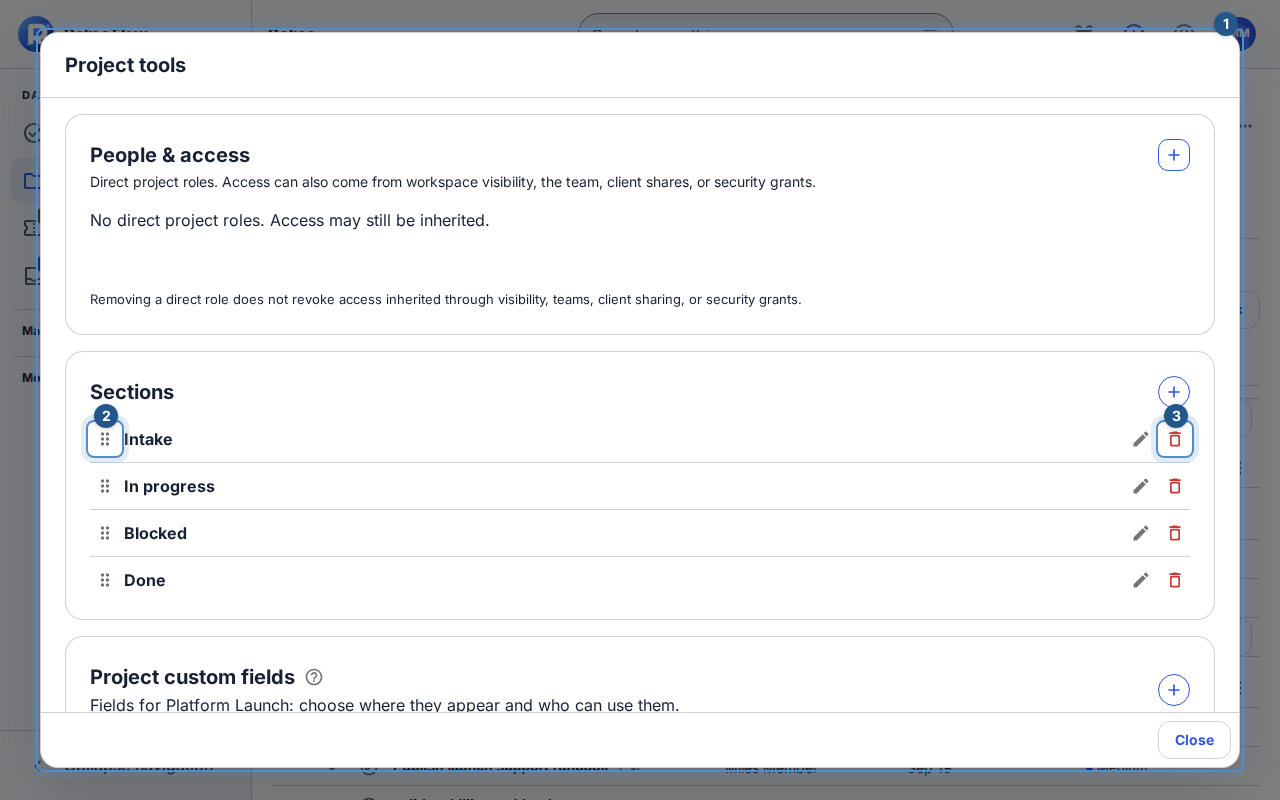This screenshot has height=800, width=1280.
Task: Add a new section with plus icon
Action: tap(1174, 392)
